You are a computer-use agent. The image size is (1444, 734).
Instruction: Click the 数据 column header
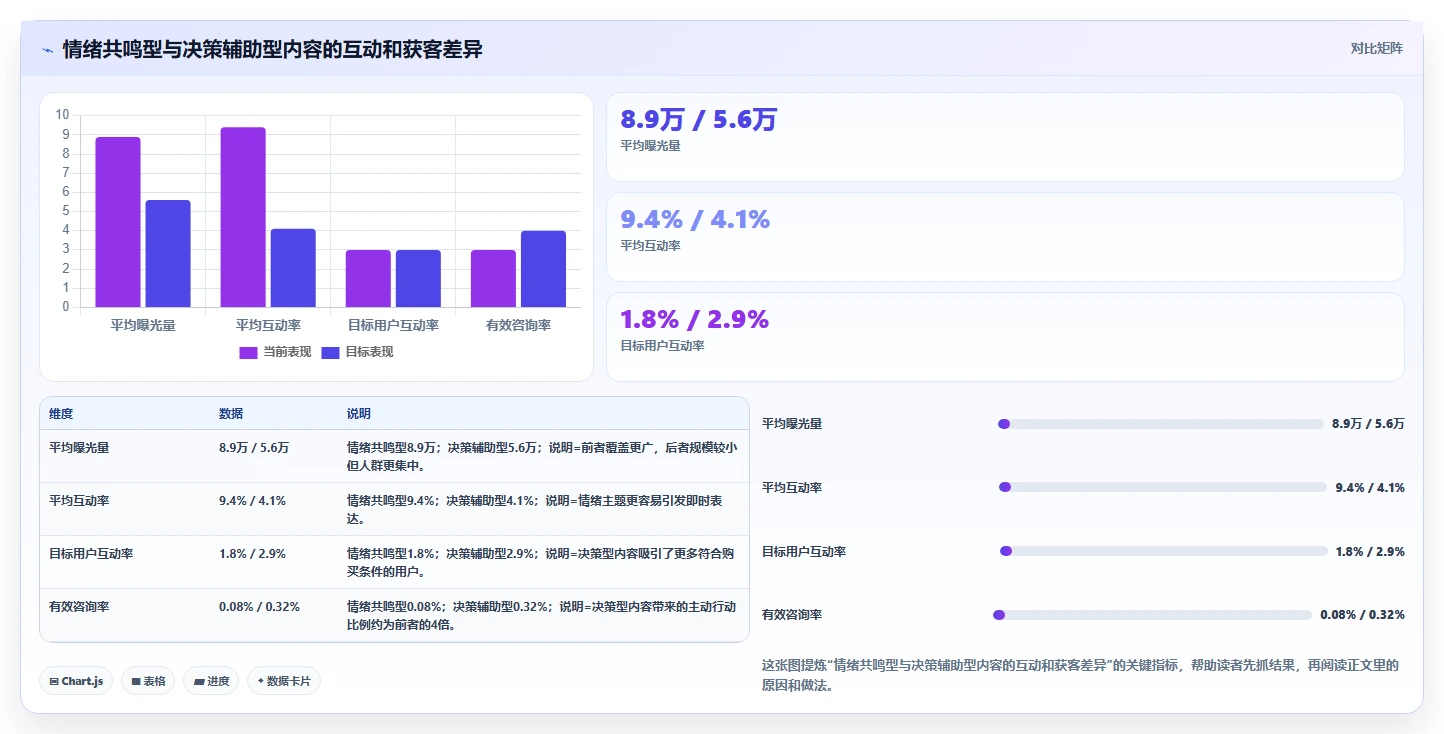point(231,414)
